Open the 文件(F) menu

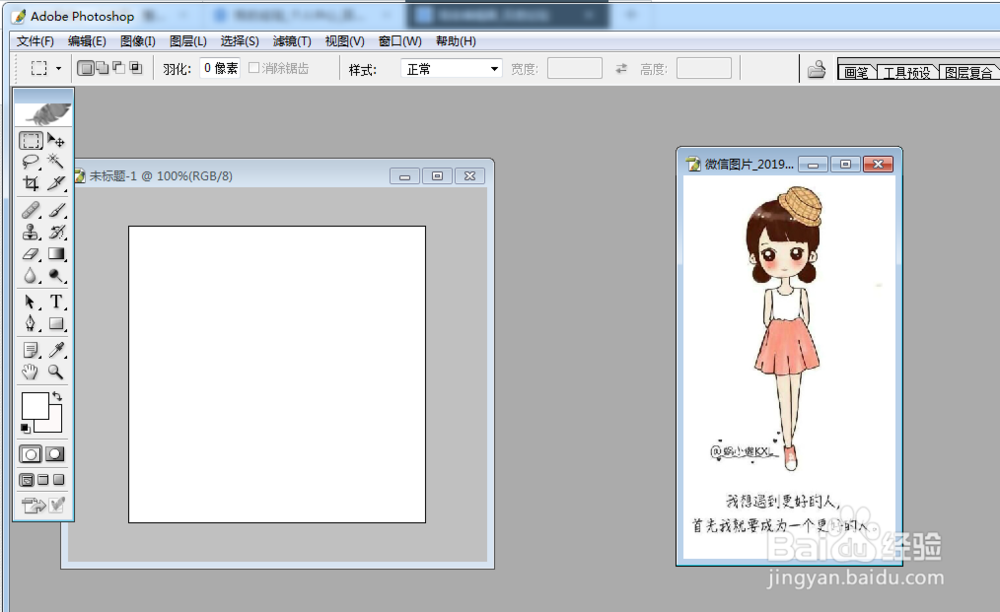click(35, 41)
